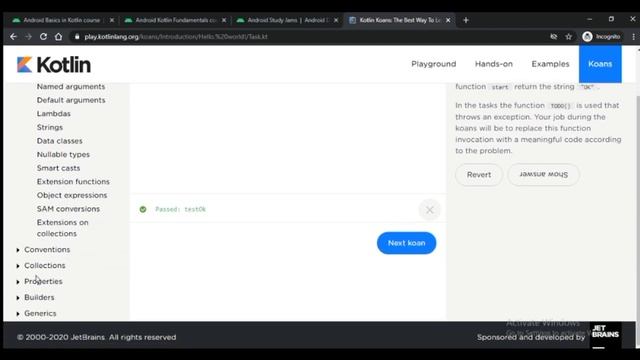Click the JetBrains logo in the footer
Image resolution: width=640 pixels, height=360 pixels.
pos(605,336)
